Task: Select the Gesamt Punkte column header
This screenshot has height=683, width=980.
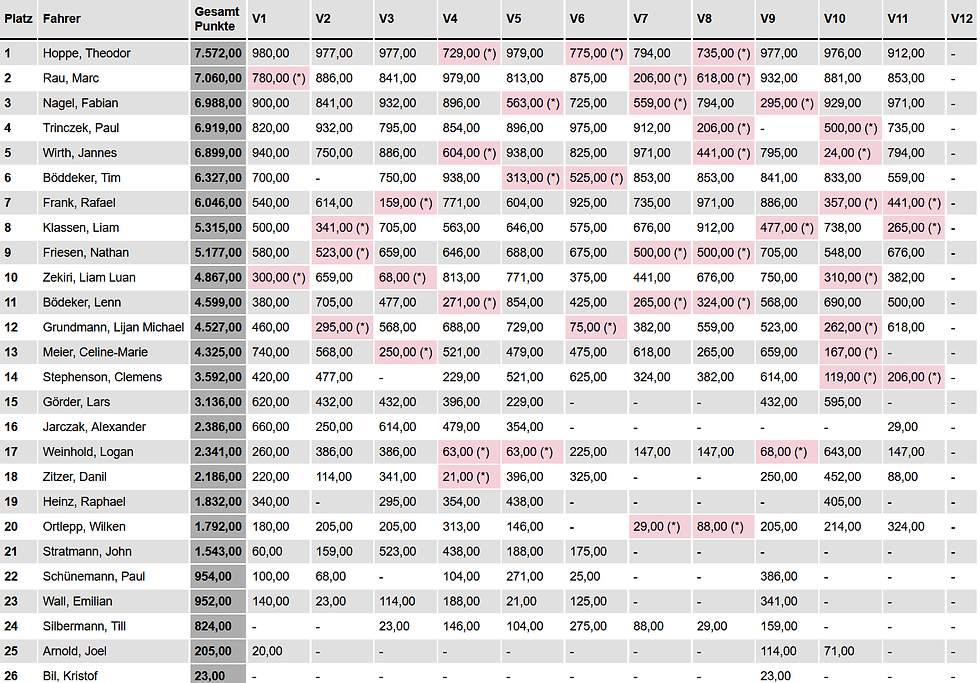Action: [x=216, y=19]
